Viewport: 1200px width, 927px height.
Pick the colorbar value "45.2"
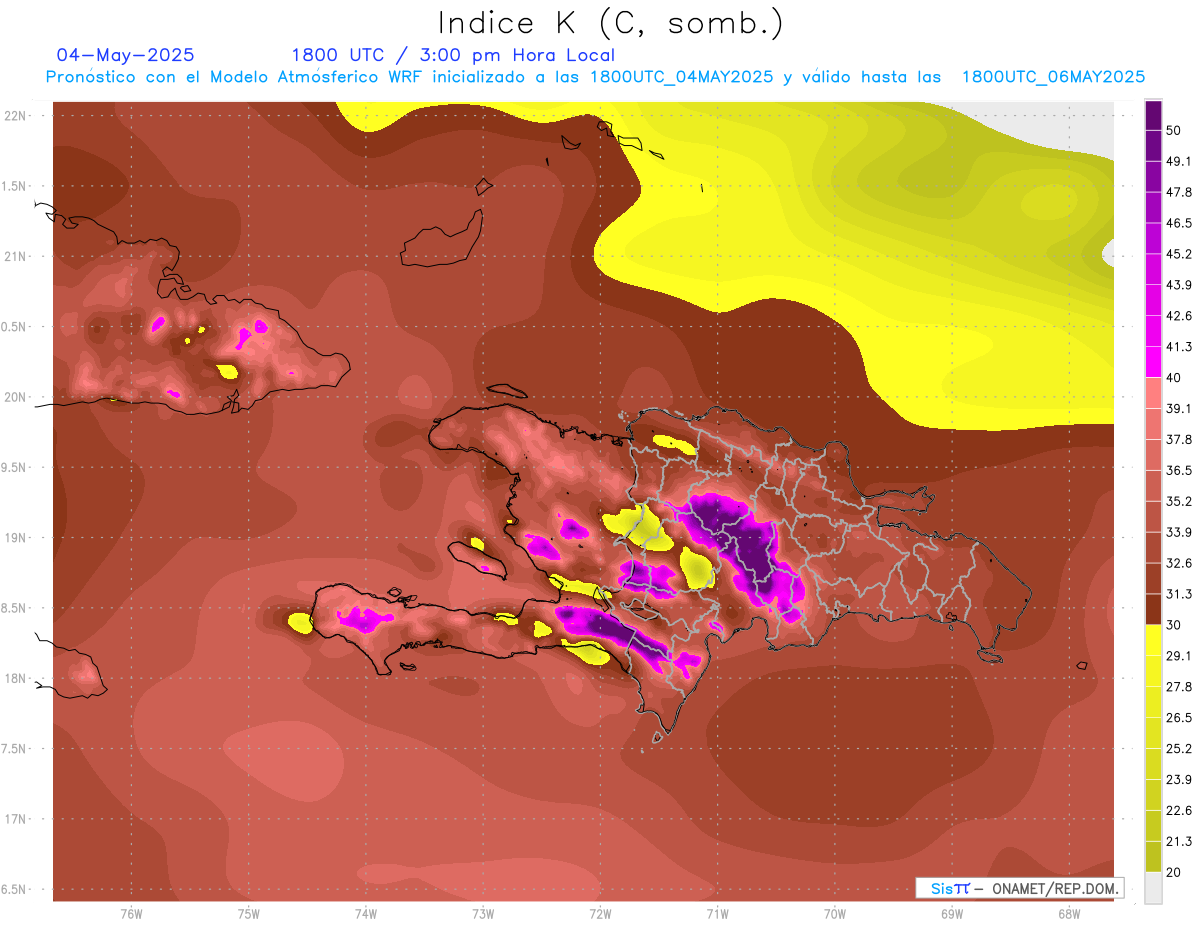pyautogui.click(x=1179, y=254)
